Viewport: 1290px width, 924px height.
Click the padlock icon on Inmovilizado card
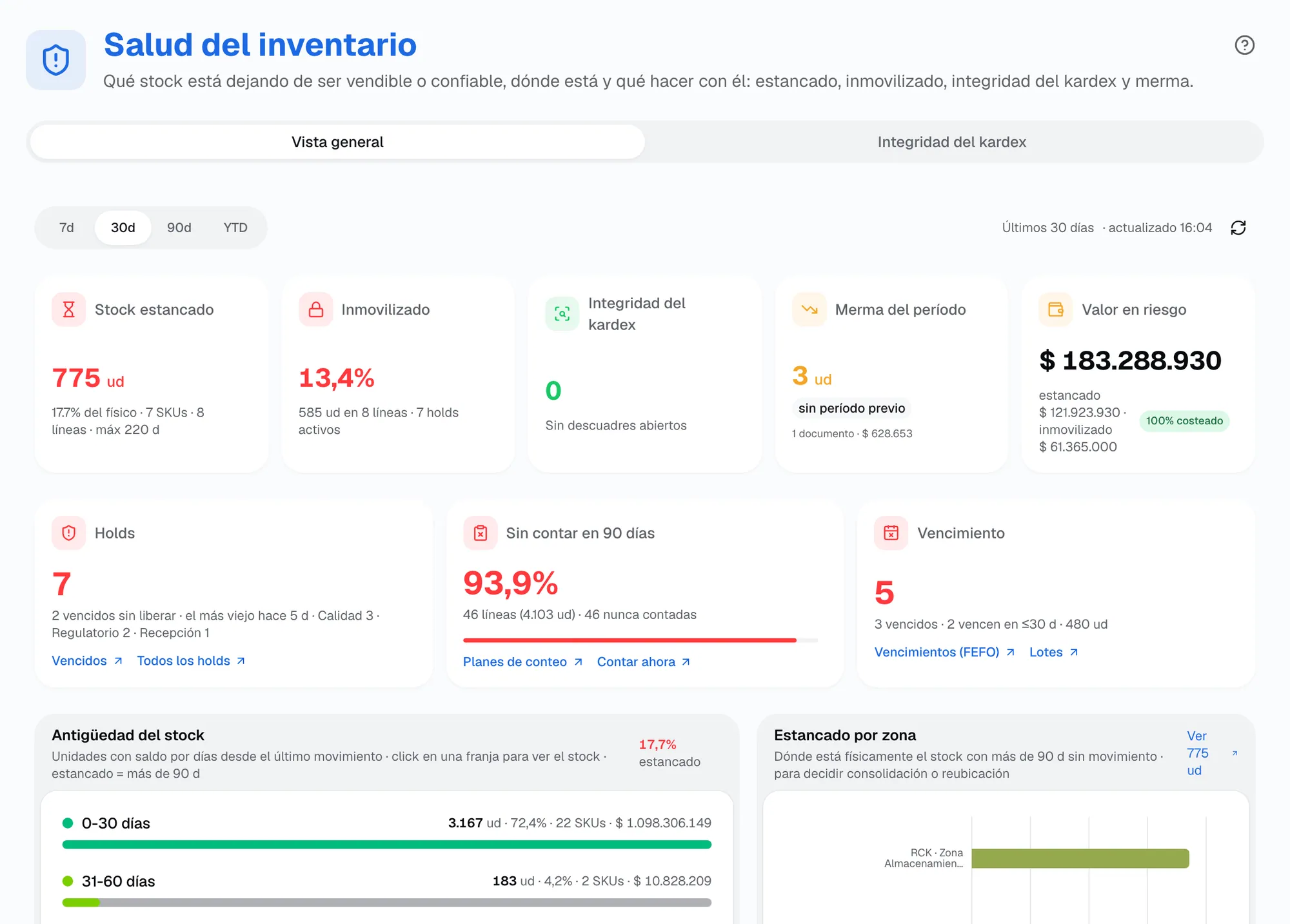tap(315, 310)
